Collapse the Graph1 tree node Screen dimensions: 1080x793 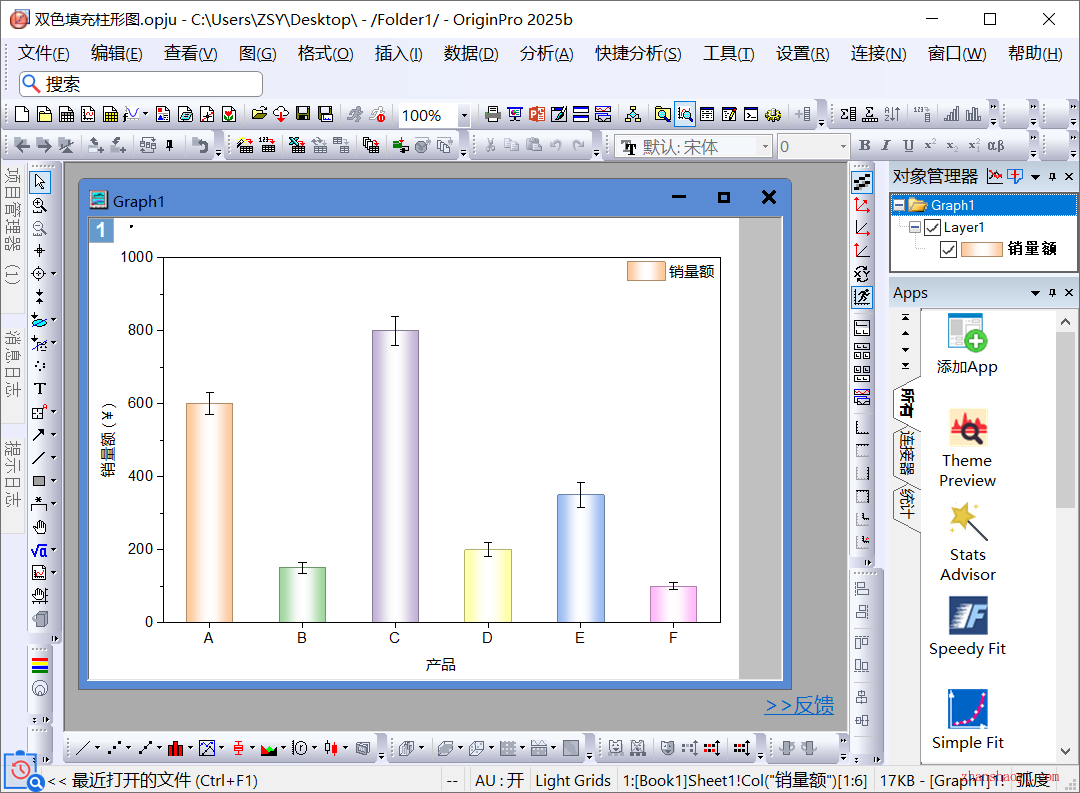point(899,205)
